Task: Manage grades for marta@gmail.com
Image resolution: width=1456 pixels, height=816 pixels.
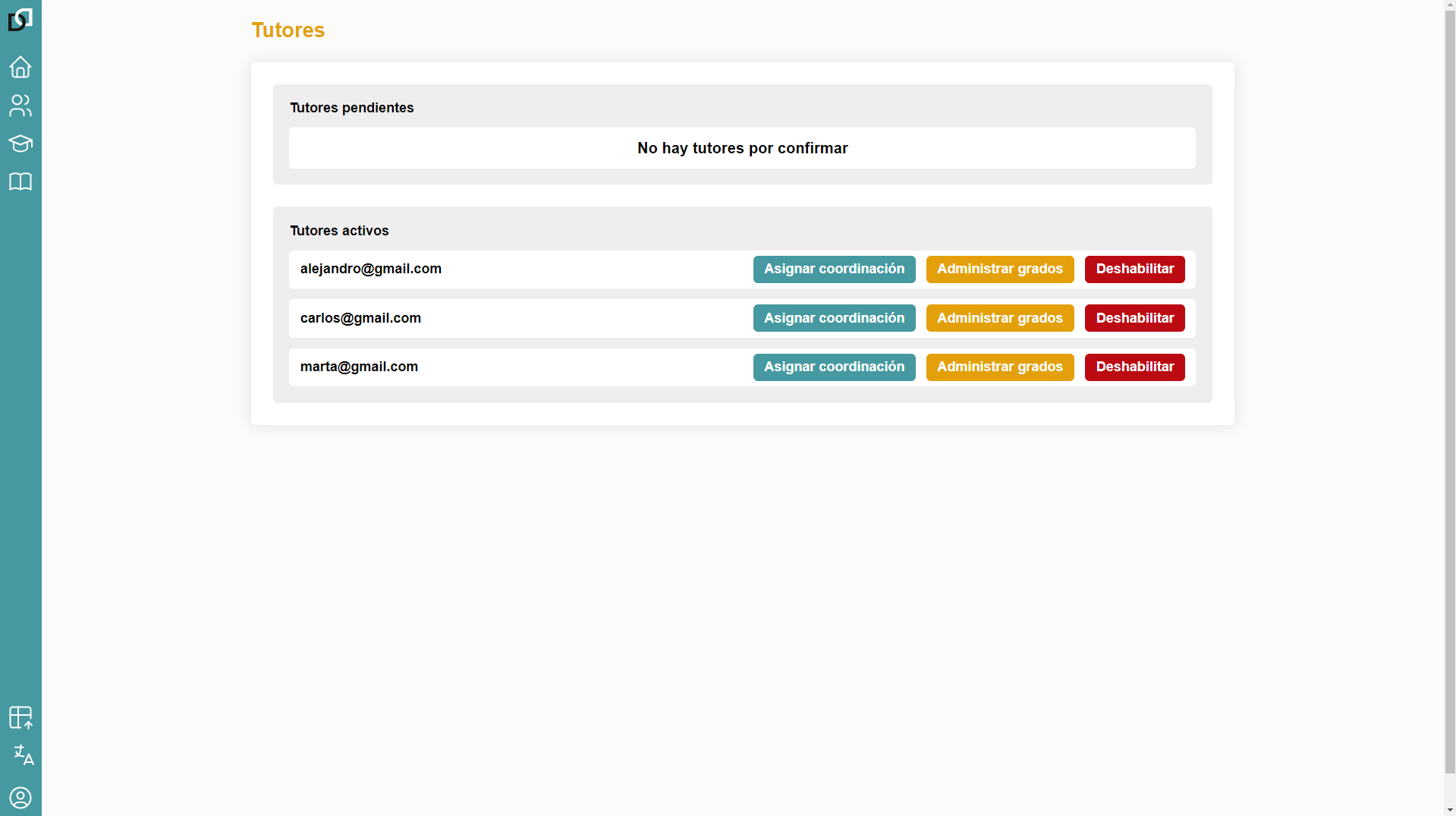Action: click(999, 367)
